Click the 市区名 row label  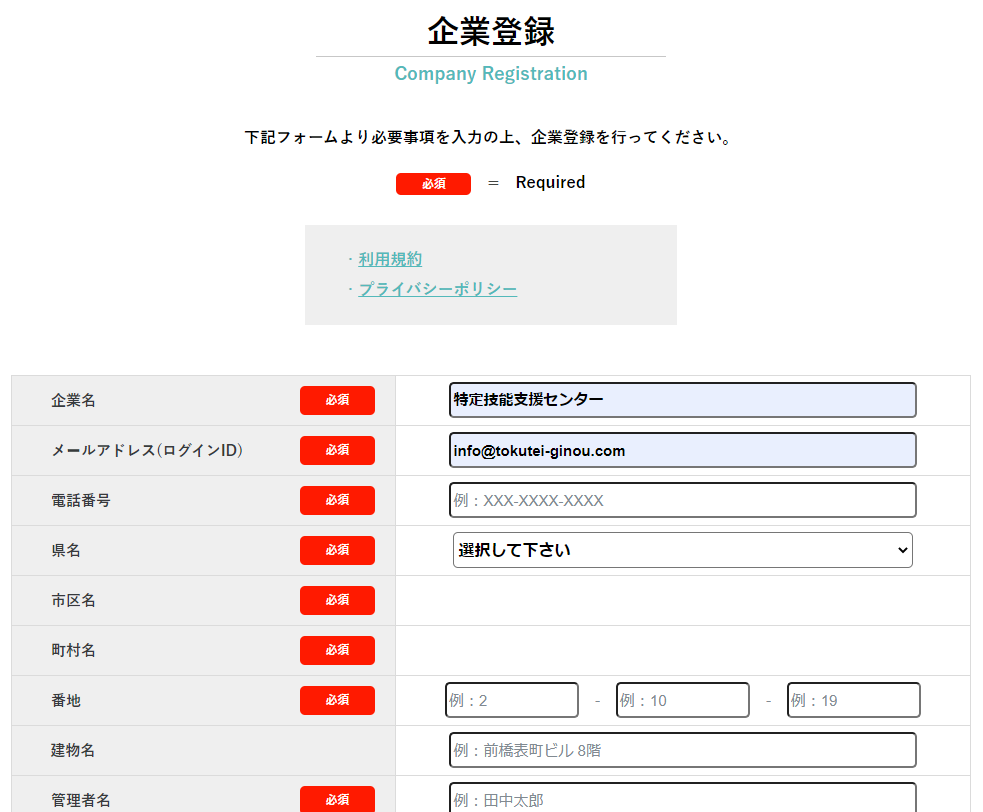pyautogui.click(x=74, y=600)
